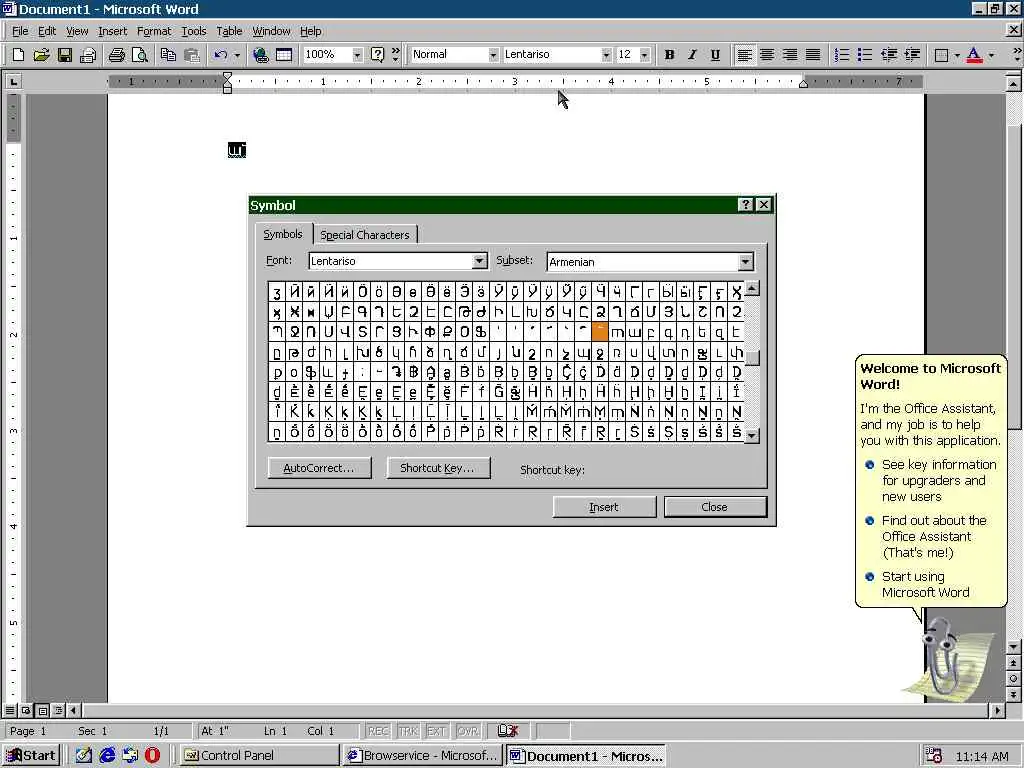The width and height of the screenshot is (1024, 768).
Task: Select 'Start using Microsoft Word' option
Action: click(925, 584)
